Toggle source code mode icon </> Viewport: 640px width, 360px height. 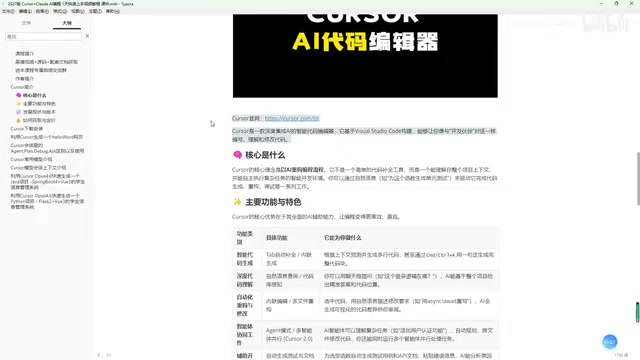109,355
